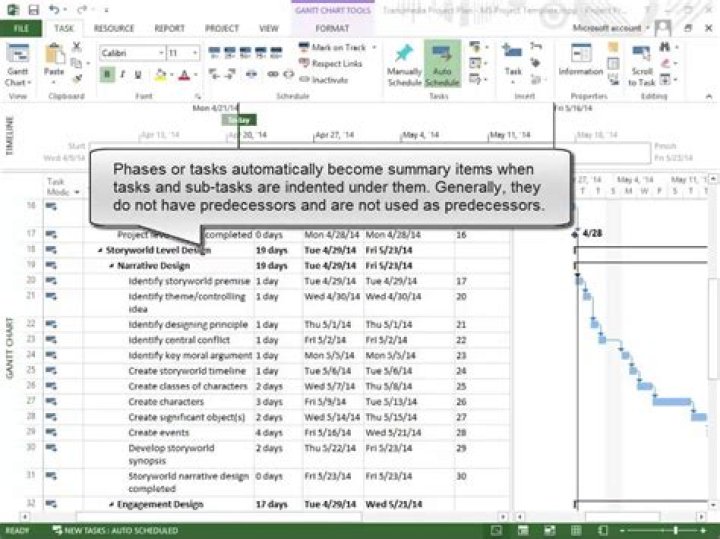This screenshot has height=539, width=720.
Task: Click Mark on Track button
Action: (x=332, y=47)
